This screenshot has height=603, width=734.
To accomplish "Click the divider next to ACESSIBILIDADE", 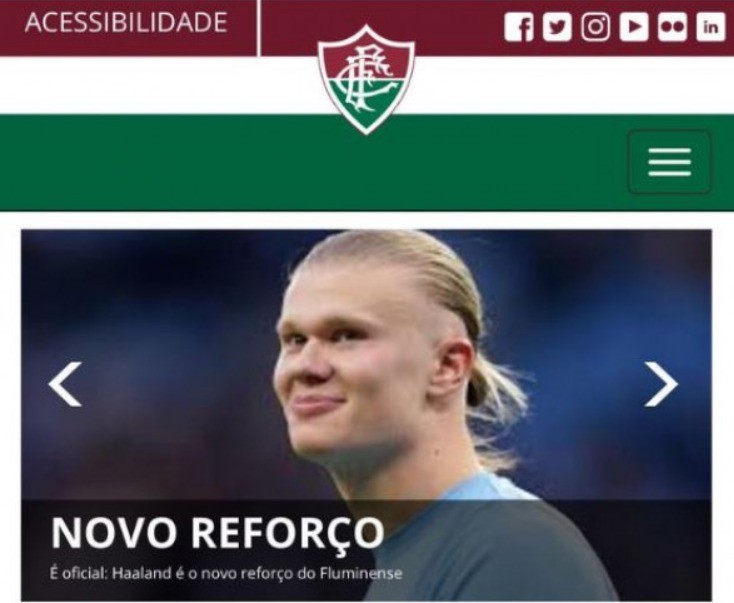I will tap(258, 28).
